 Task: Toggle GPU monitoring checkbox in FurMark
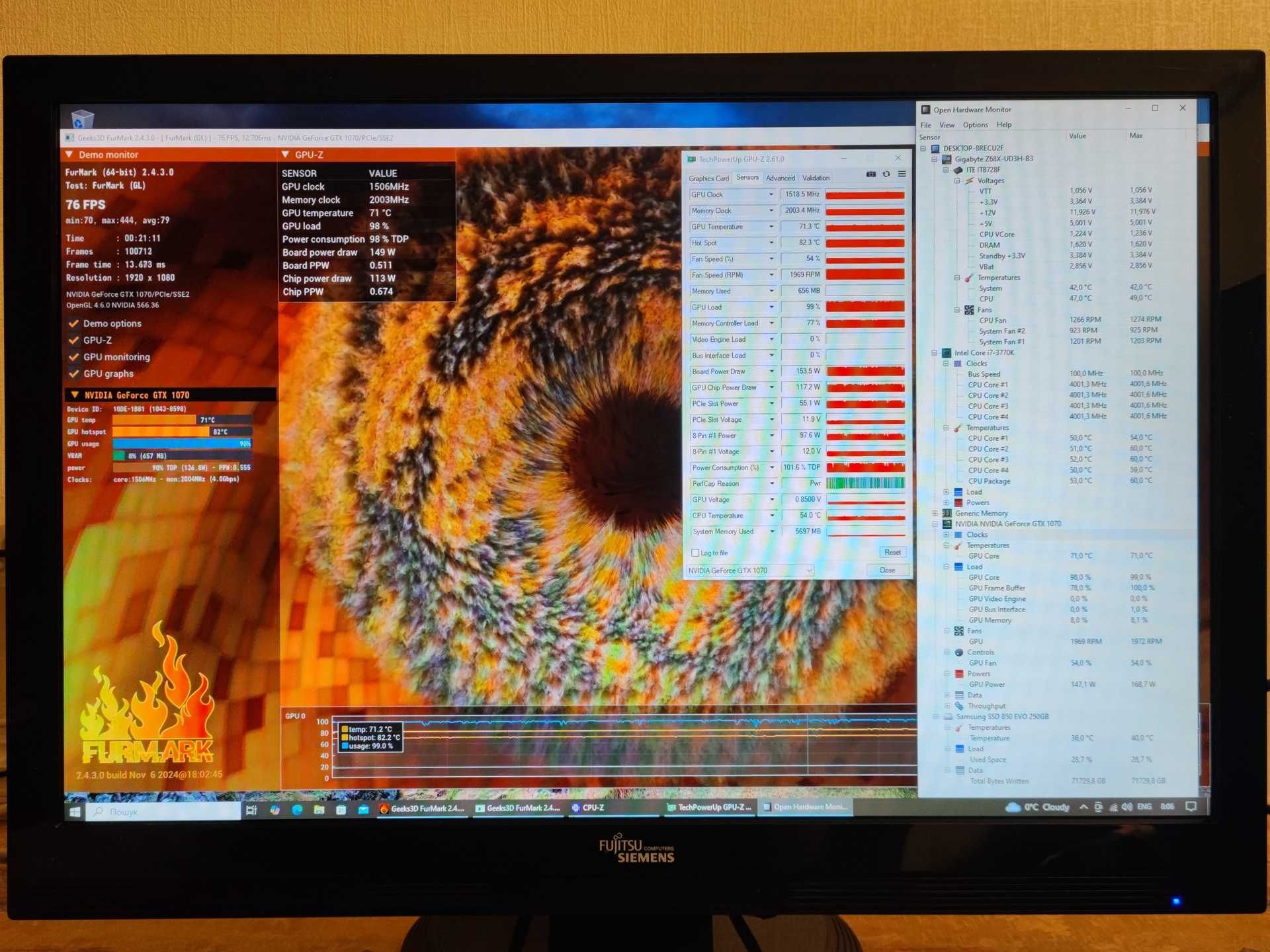click(x=74, y=357)
